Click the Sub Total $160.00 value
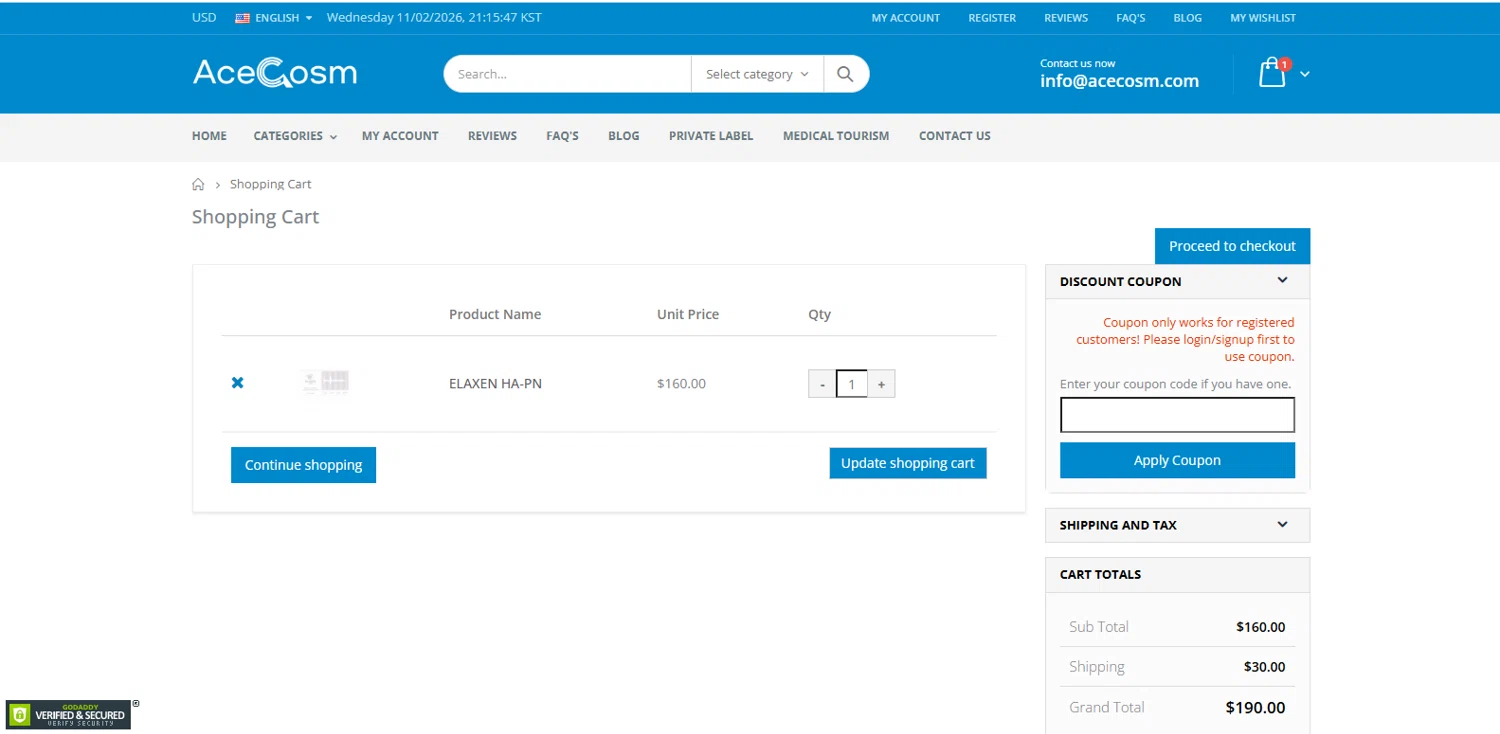 point(1260,627)
